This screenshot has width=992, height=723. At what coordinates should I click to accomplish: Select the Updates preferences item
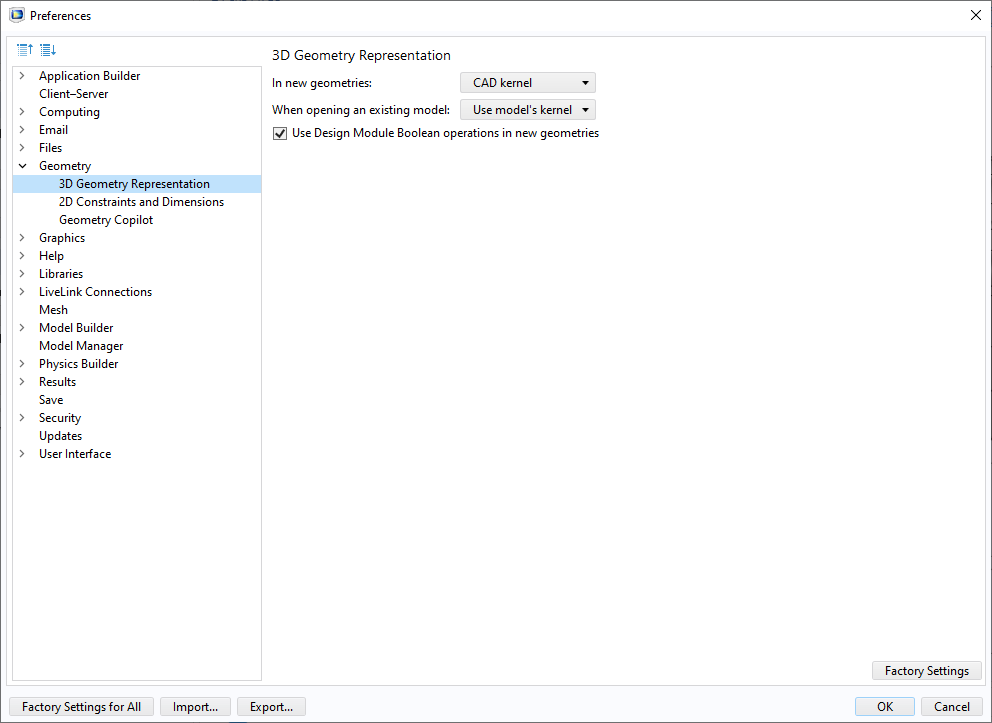(x=60, y=436)
